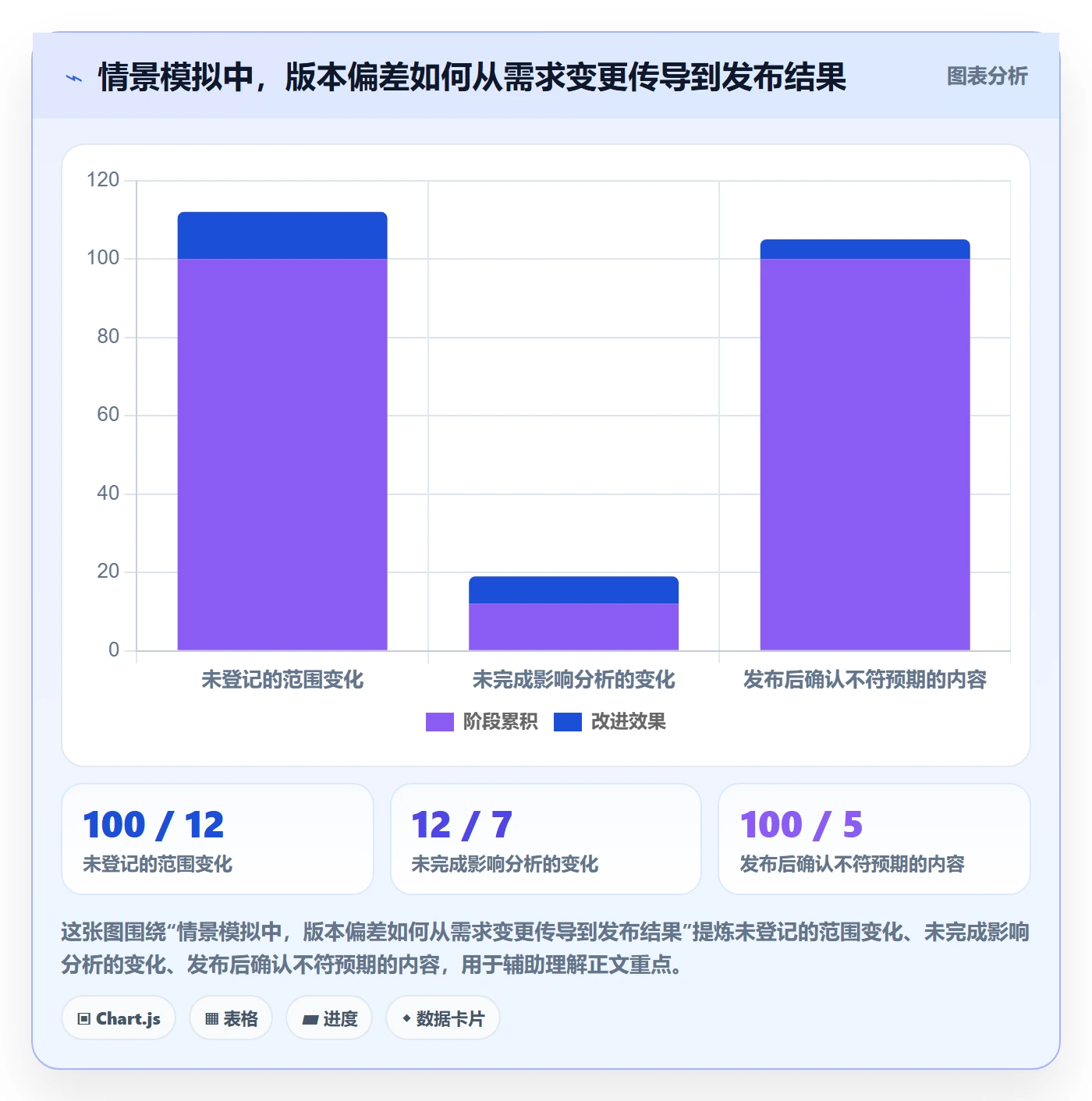Image resolution: width=1092 pixels, height=1101 pixels.
Task: Select the Chart.js tag chip
Action: [119, 1018]
